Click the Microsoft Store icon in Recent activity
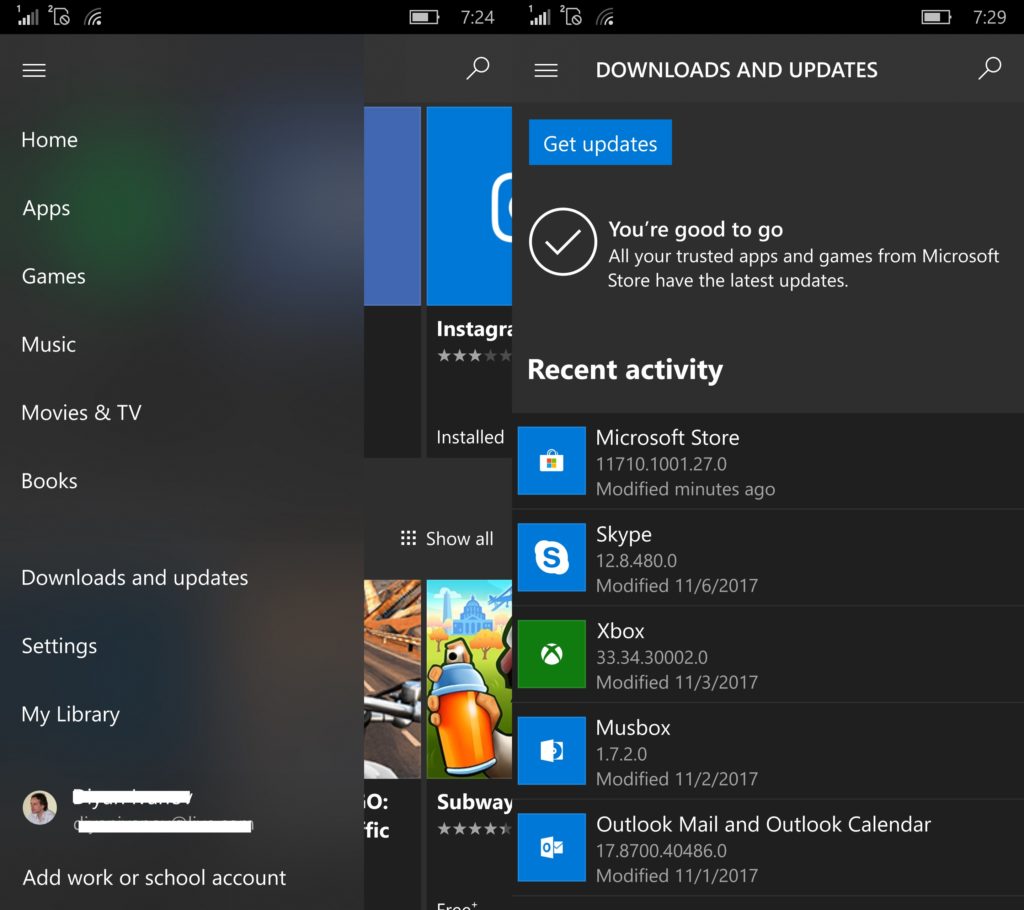The width and height of the screenshot is (1024, 910). coord(551,461)
